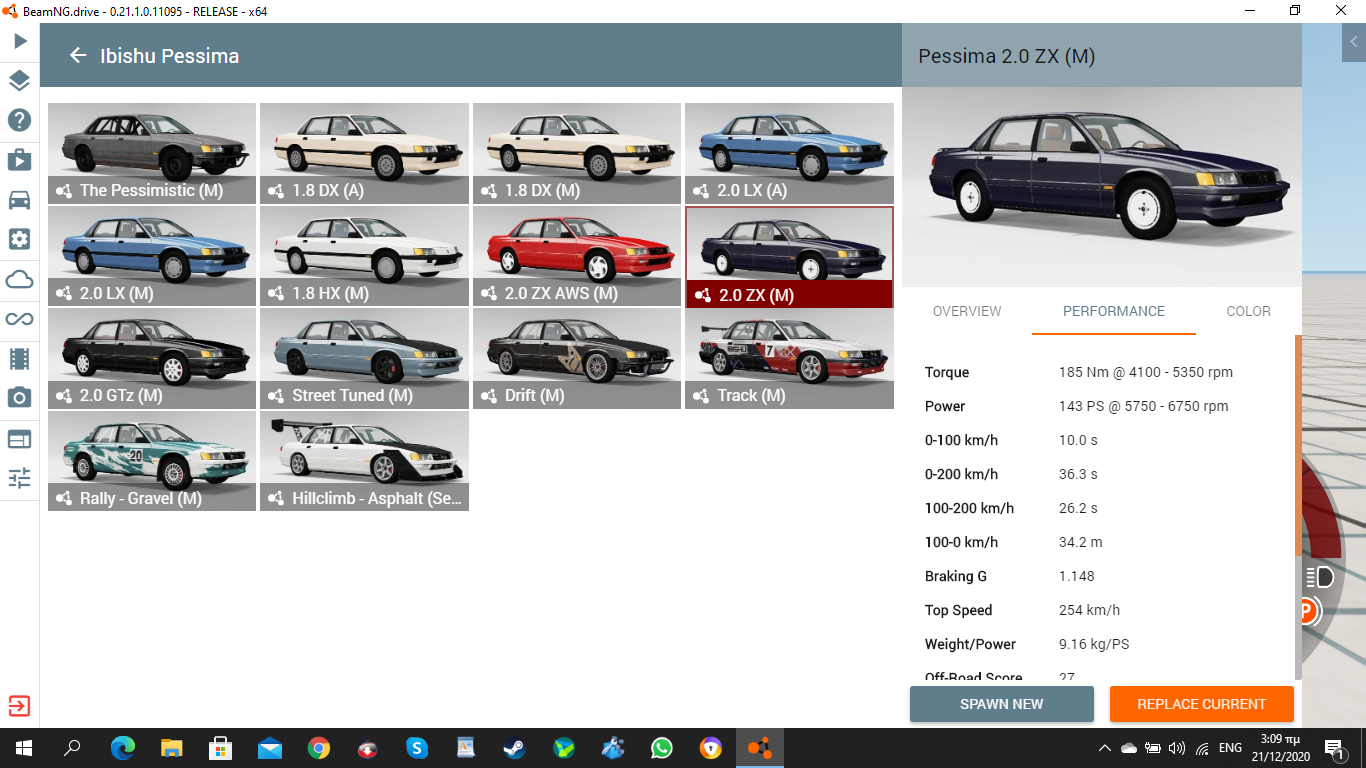Click the Power value 143 PS text
This screenshot has height=768, width=1366.
(1144, 406)
